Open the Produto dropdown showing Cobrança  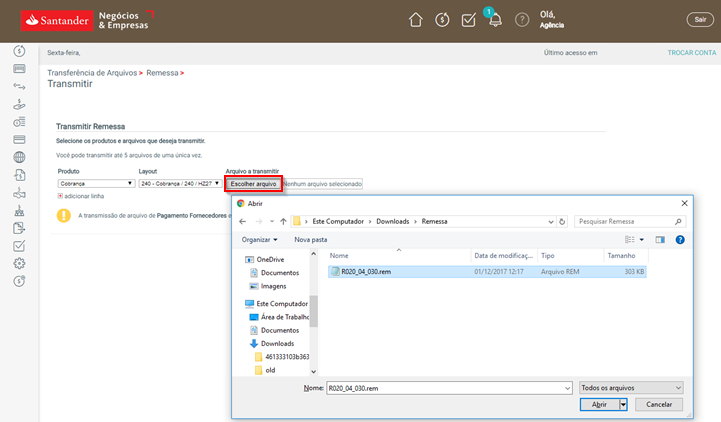[x=96, y=184]
